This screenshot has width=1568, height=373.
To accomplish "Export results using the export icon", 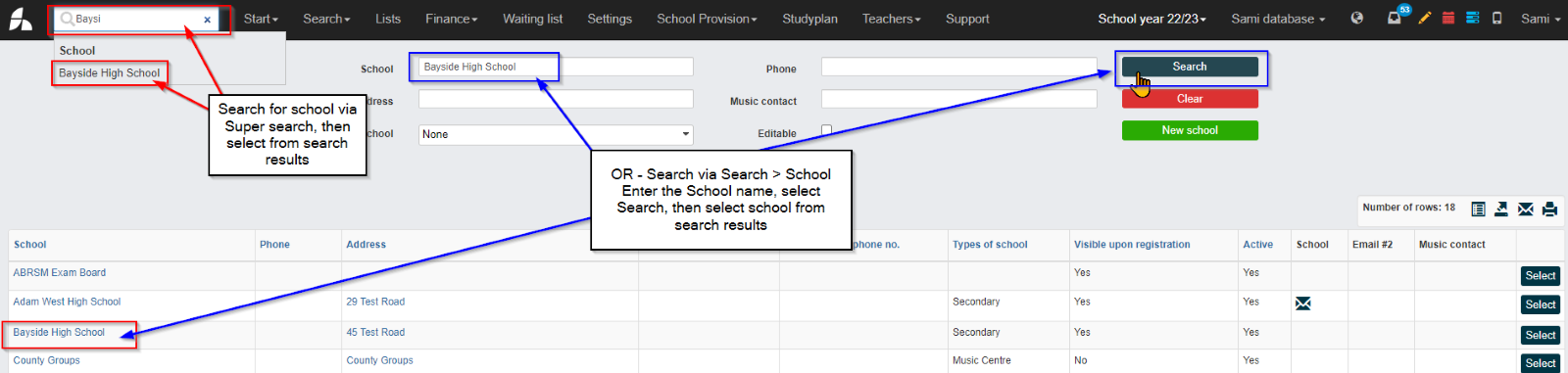I will pos(1501,209).
